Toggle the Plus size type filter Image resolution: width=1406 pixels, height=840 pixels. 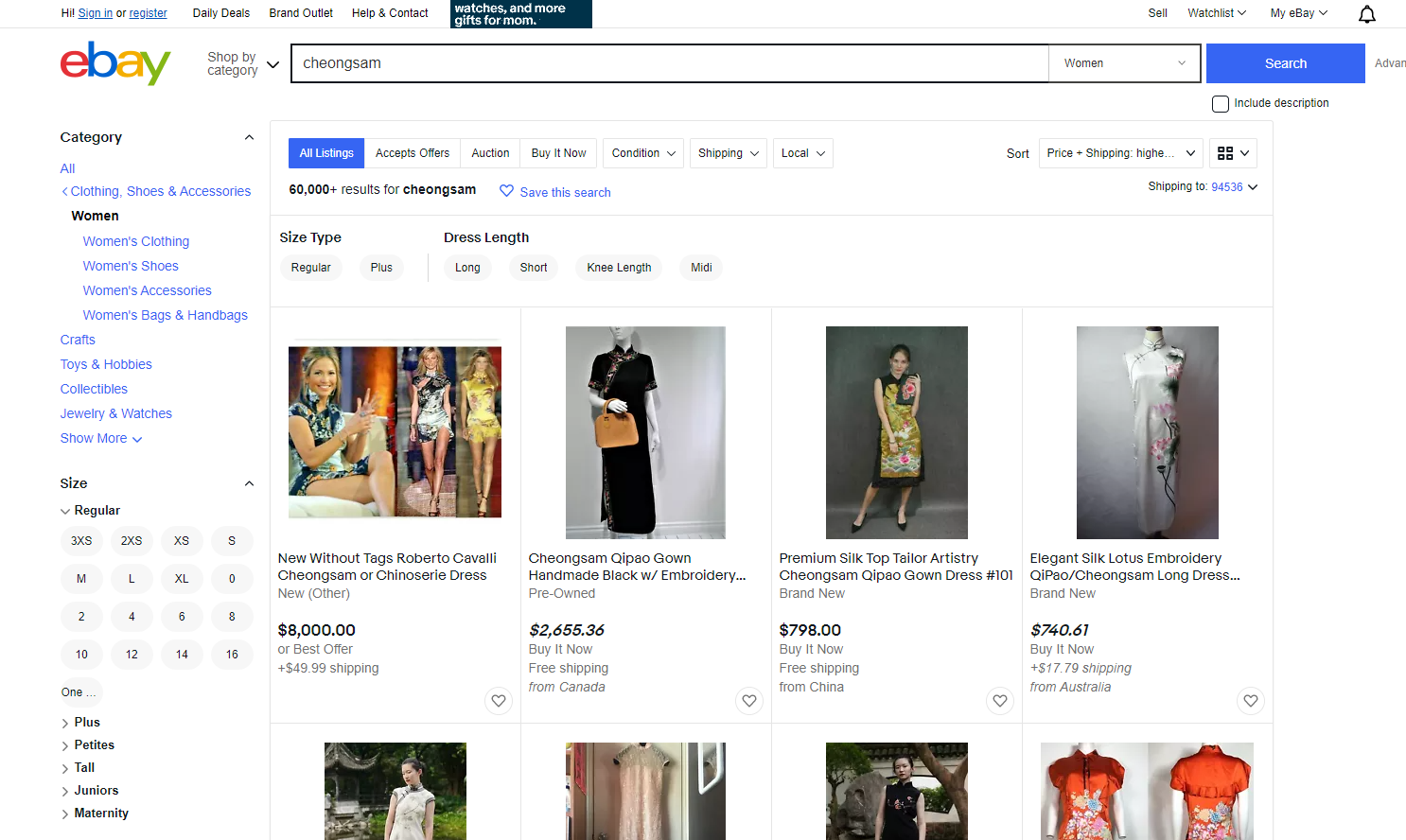pyautogui.click(x=381, y=268)
